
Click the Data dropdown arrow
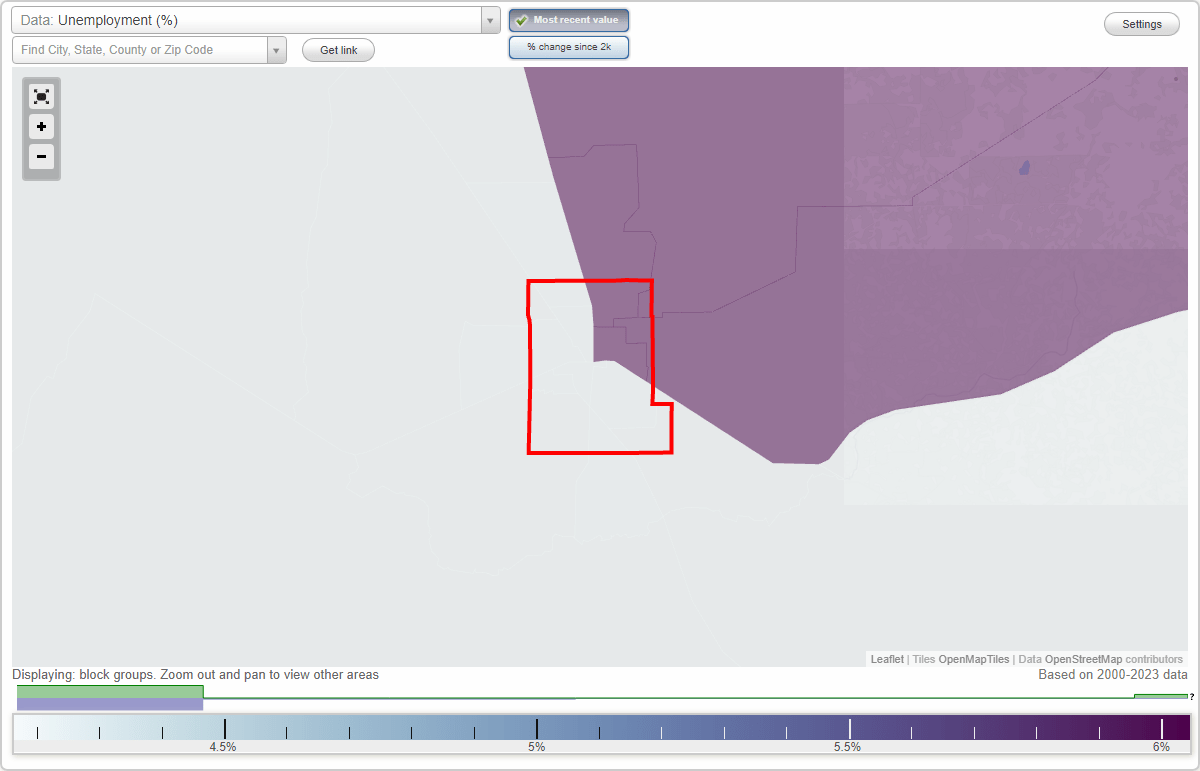pyautogui.click(x=490, y=20)
